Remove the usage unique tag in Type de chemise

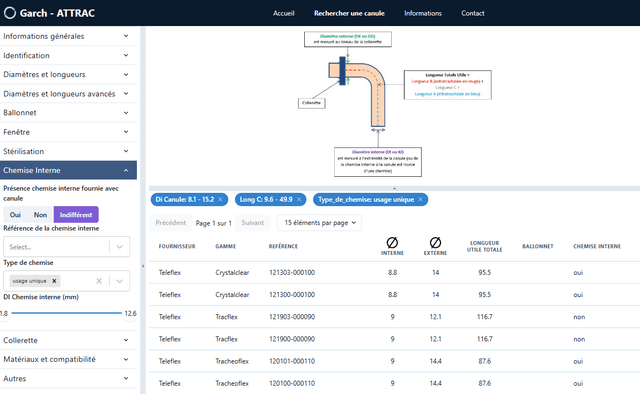(x=54, y=281)
